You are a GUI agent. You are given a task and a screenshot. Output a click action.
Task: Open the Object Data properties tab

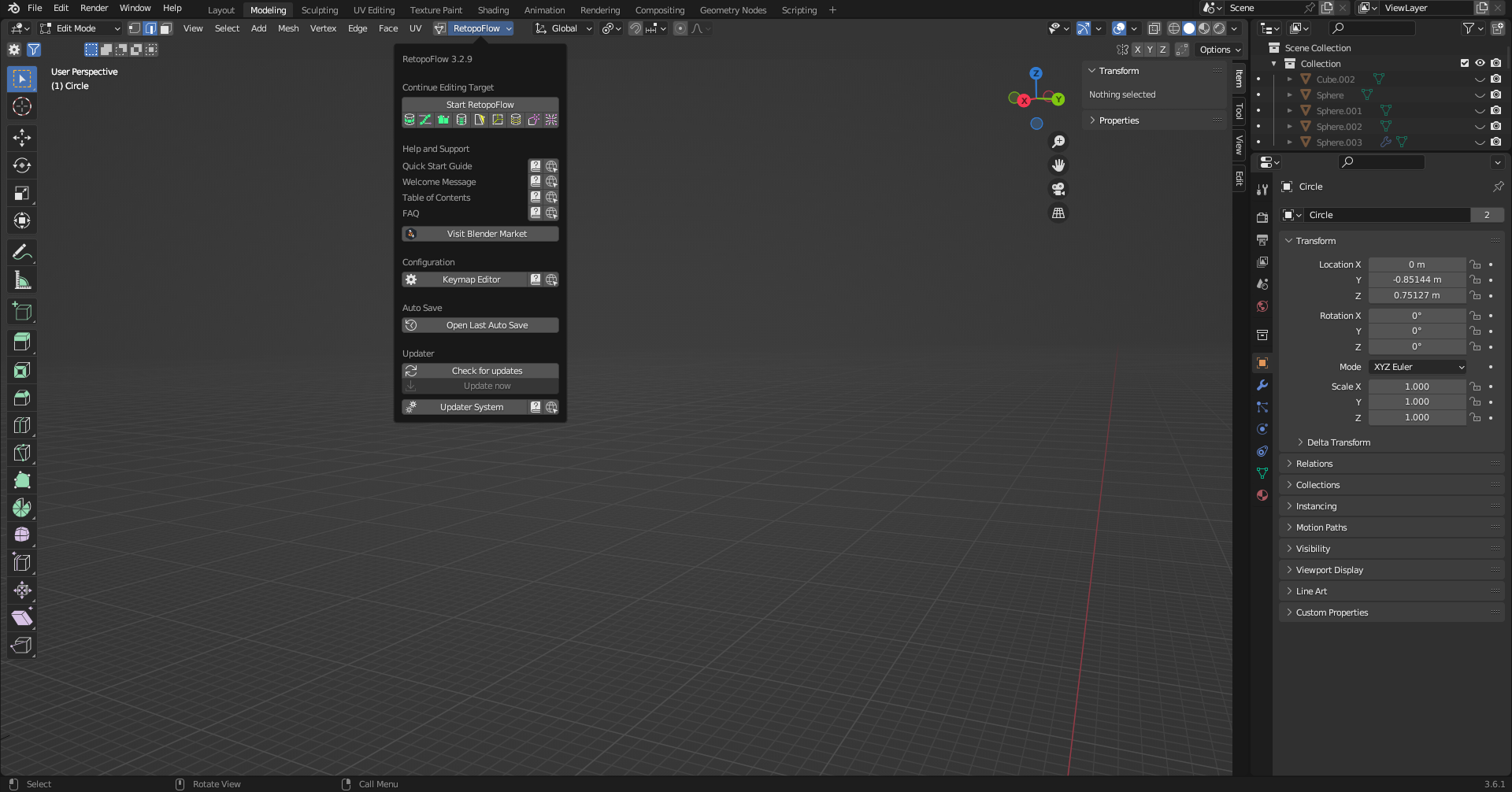[1262, 473]
